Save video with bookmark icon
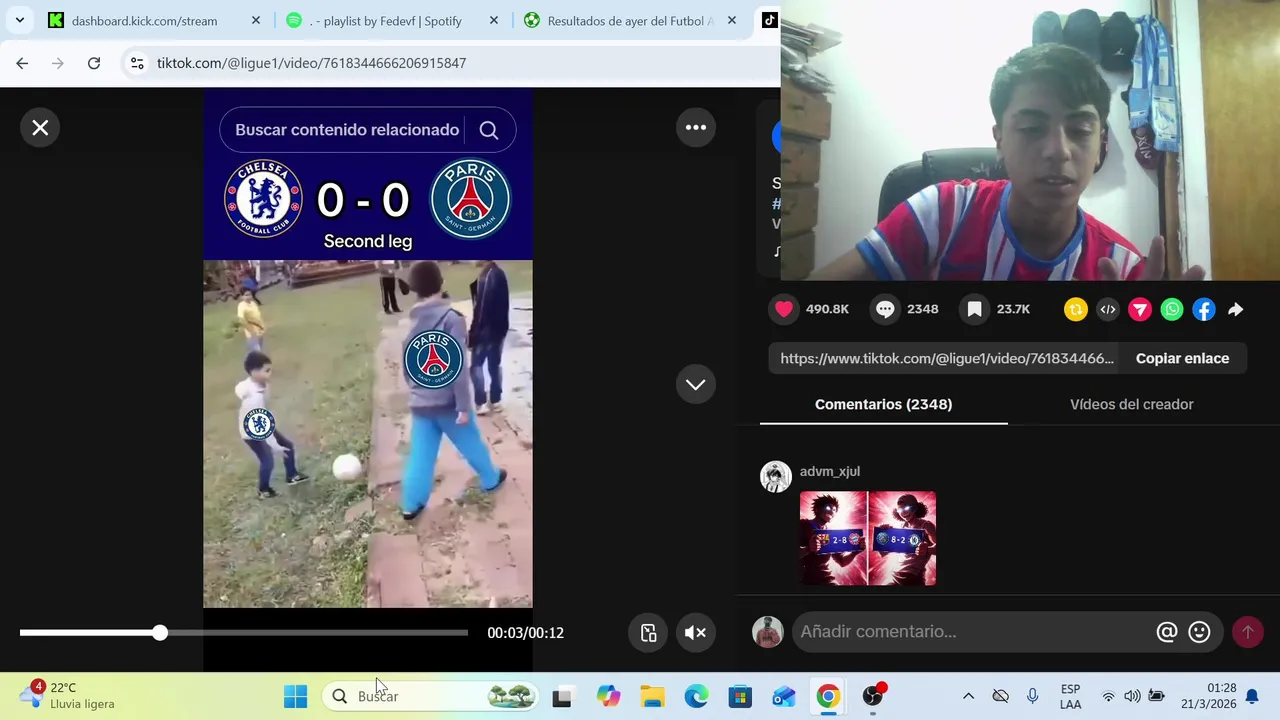This screenshot has height=720, width=1280. pyautogui.click(x=974, y=309)
